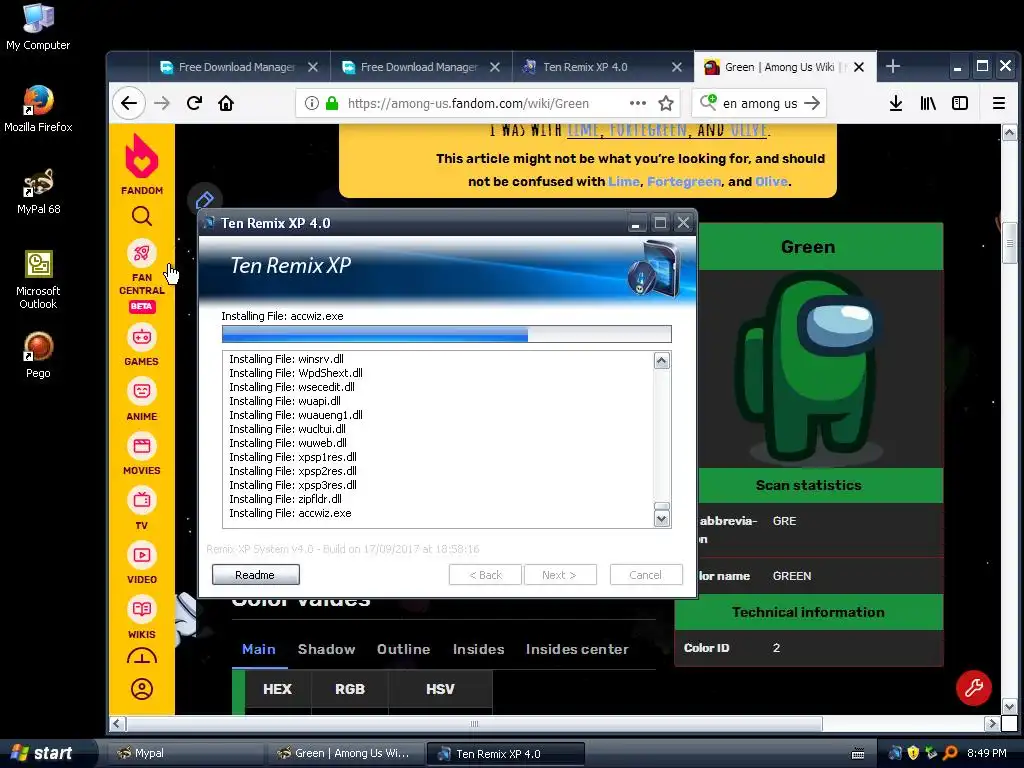1024x768 pixels.
Task: Open Mozilla Firefox desktop shortcut
Action: pos(38,109)
